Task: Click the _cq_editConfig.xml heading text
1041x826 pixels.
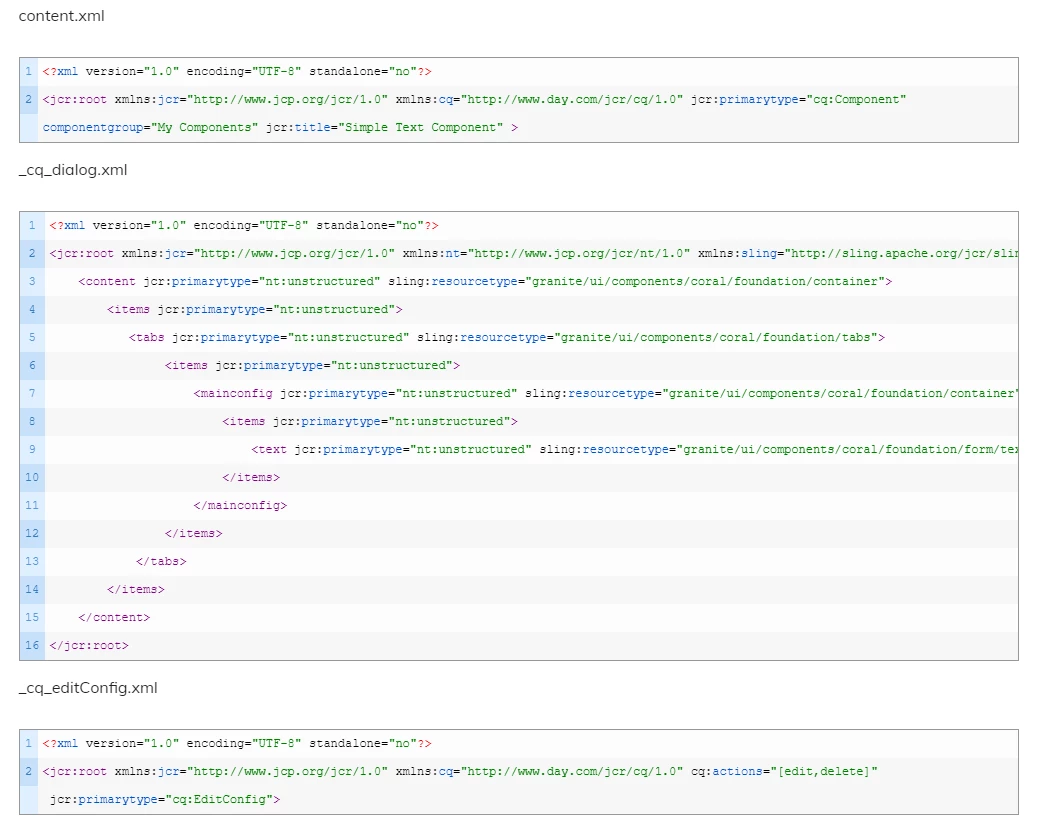Action: [88, 688]
